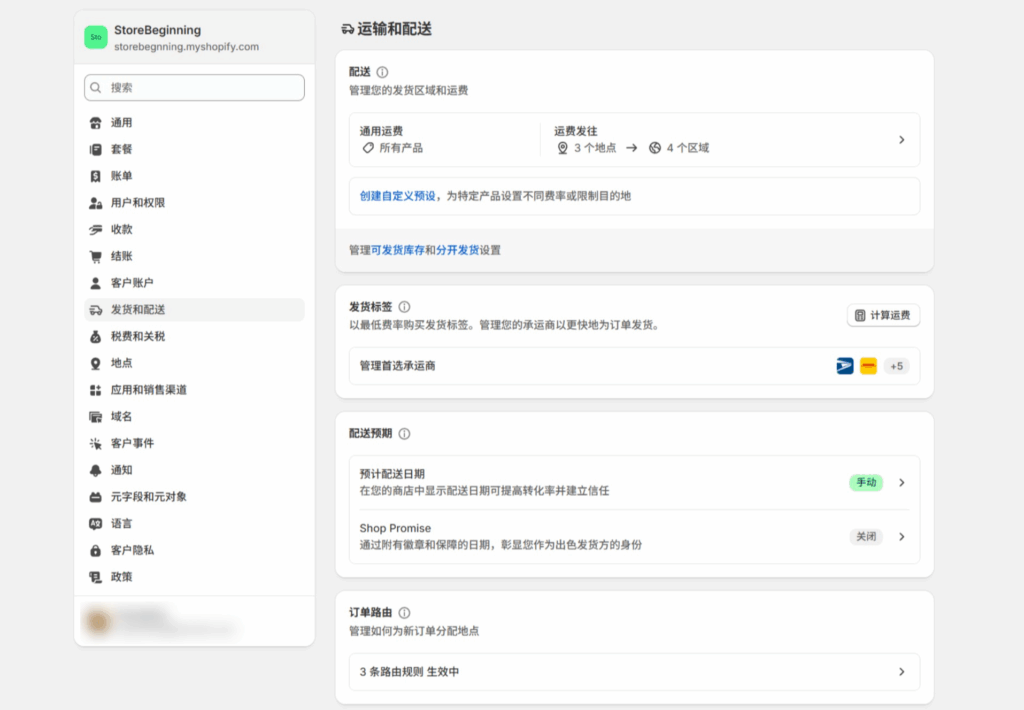Image resolution: width=1024 pixels, height=710 pixels.
Task: Click the yellow DHL carrier logo icon
Action: [x=868, y=366]
